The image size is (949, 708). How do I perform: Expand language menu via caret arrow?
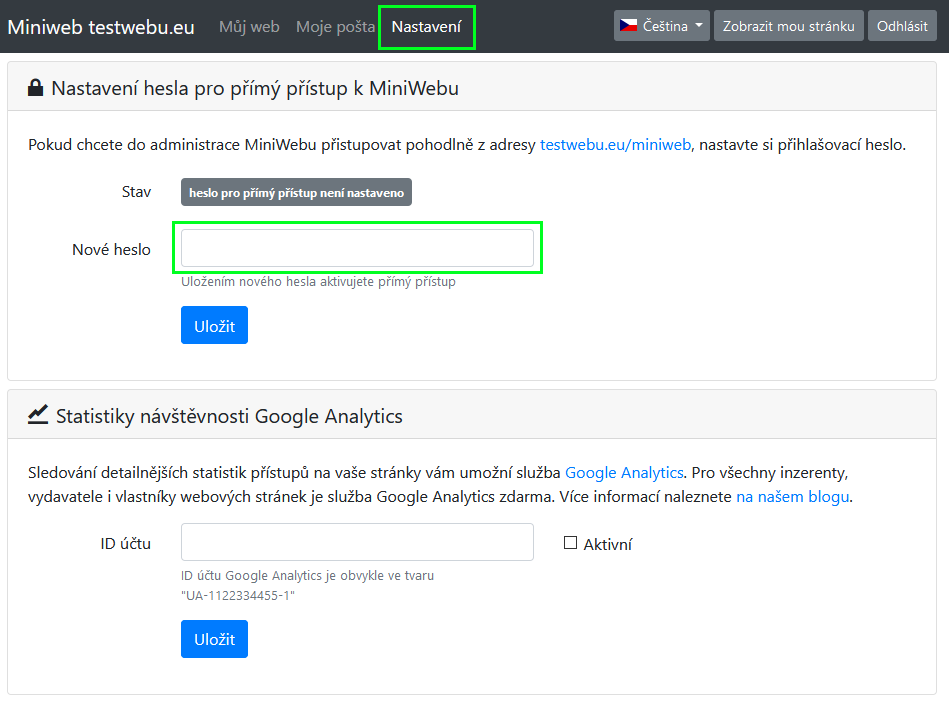699,26
